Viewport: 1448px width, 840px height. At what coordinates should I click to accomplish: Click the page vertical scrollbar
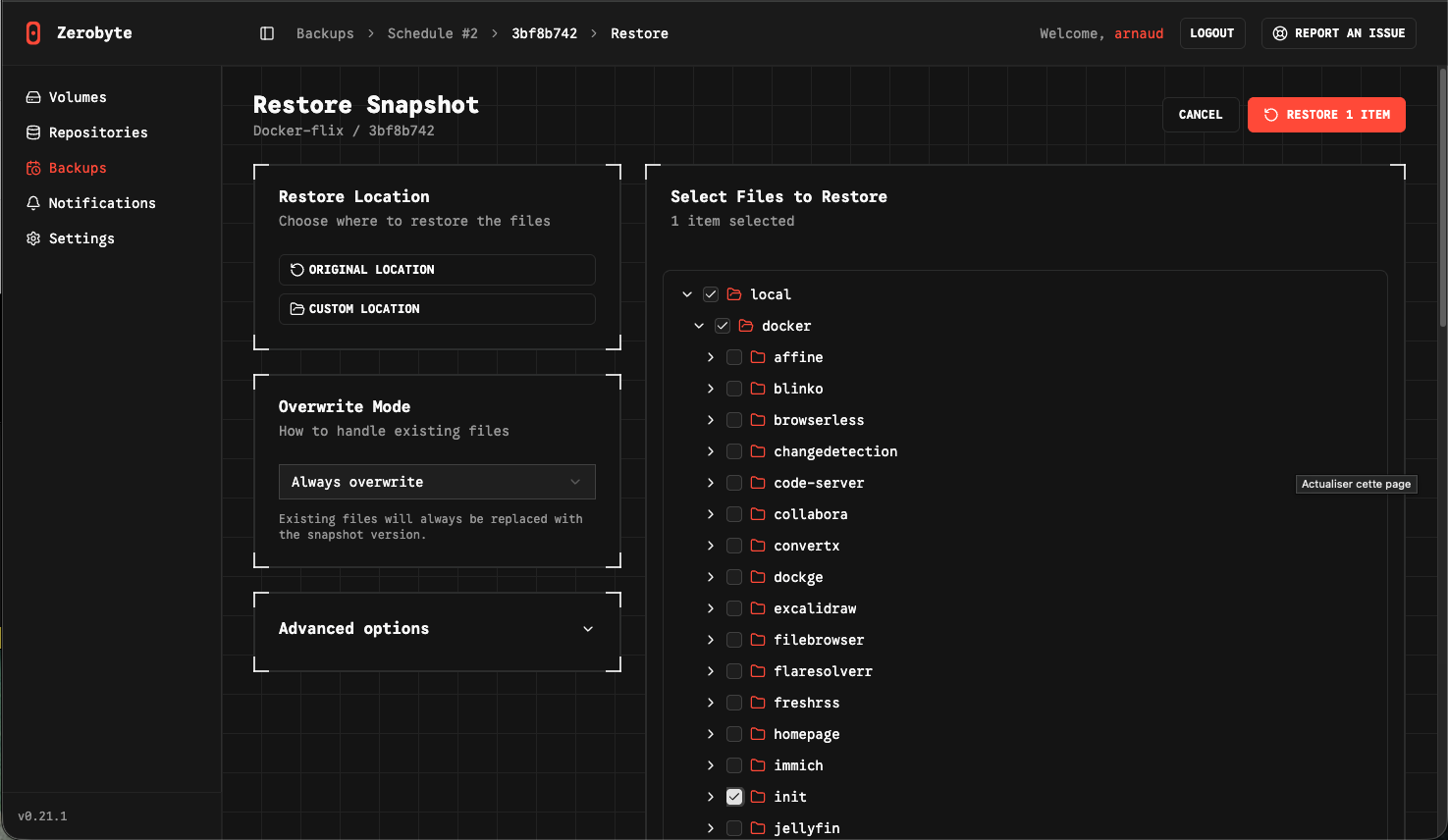(1442, 196)
